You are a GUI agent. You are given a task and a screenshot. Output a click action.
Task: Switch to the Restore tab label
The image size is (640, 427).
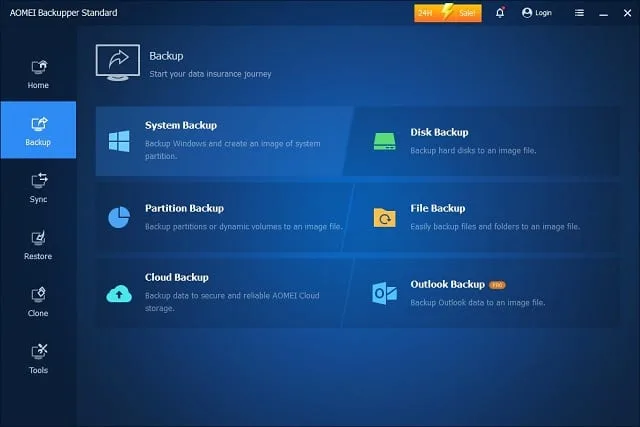[38, 256]
